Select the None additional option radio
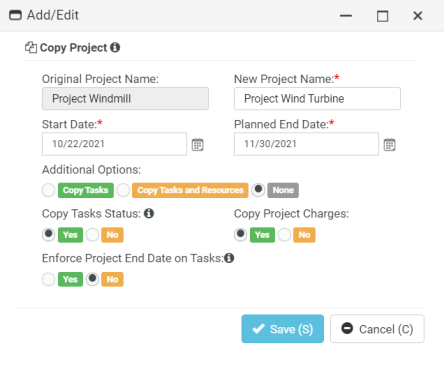Screen dimensions: 444x371 pyautogui.click(x=258, y=190)
